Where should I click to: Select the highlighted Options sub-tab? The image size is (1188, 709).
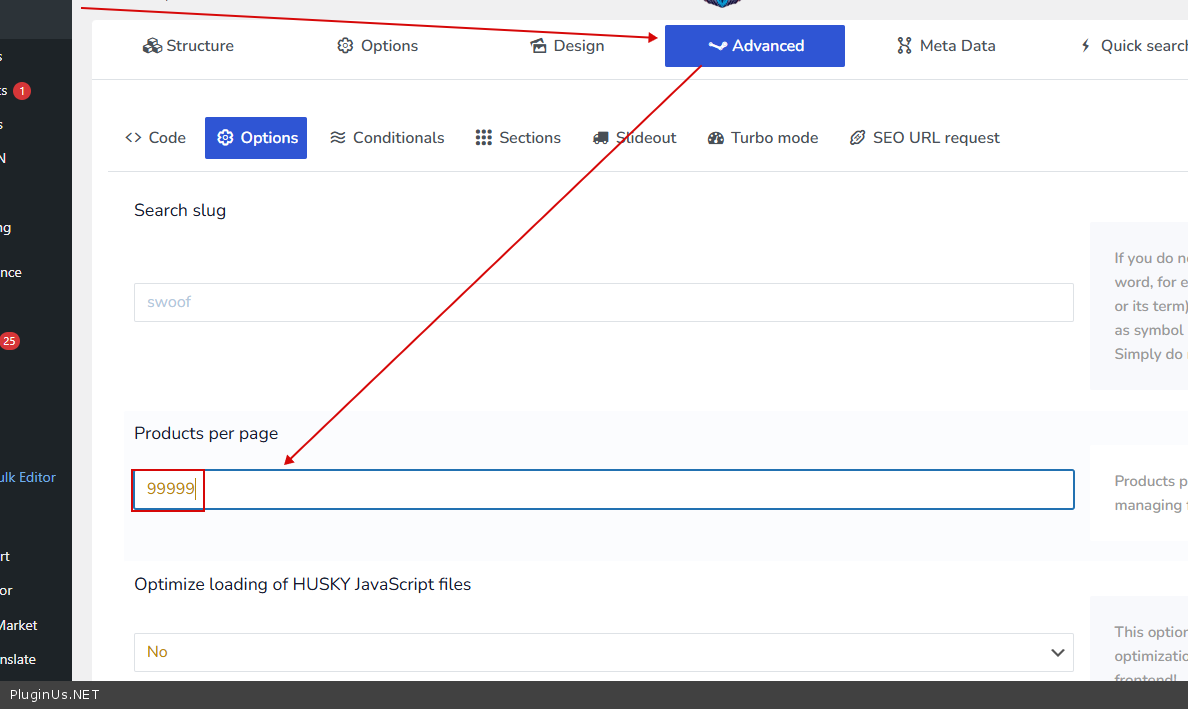pos(256,138)
